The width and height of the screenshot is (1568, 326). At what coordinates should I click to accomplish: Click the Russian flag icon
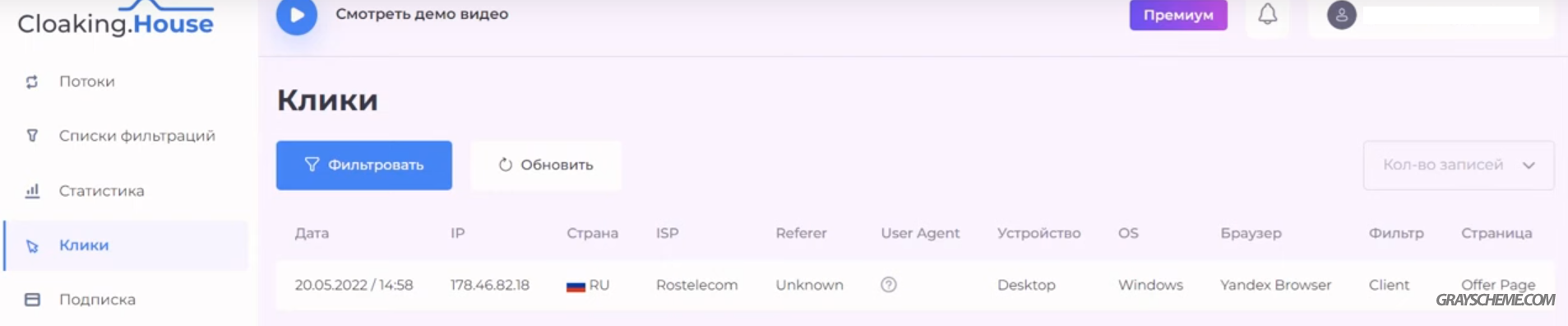(576, 286)
